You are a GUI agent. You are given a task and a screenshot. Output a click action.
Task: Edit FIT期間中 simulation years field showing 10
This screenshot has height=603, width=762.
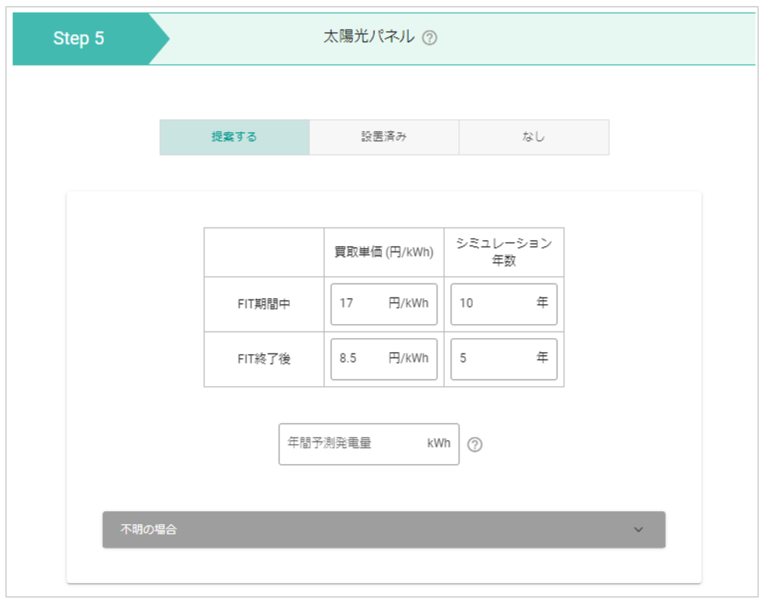[x=504, y=304]
